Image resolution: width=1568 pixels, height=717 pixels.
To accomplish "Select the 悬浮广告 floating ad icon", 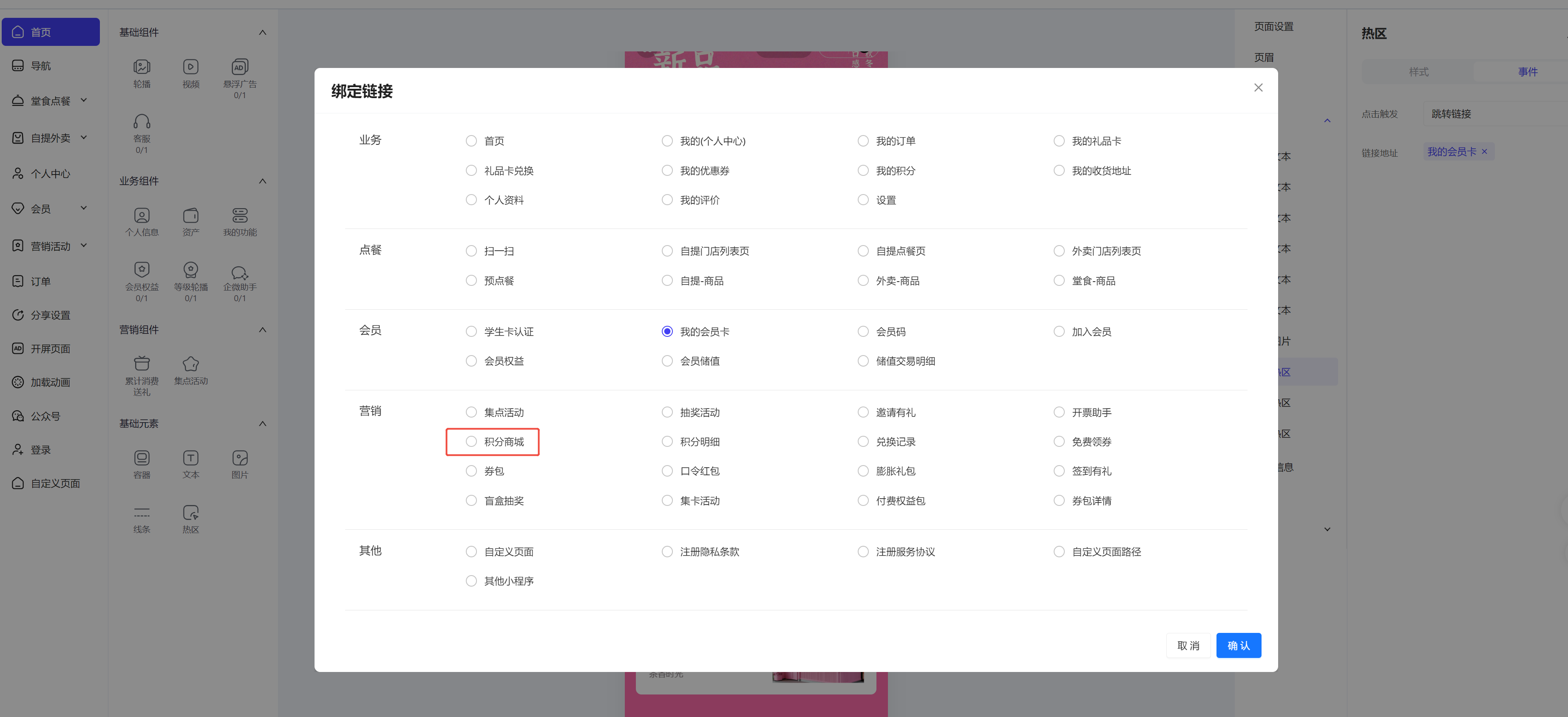I will coord(239,67).
